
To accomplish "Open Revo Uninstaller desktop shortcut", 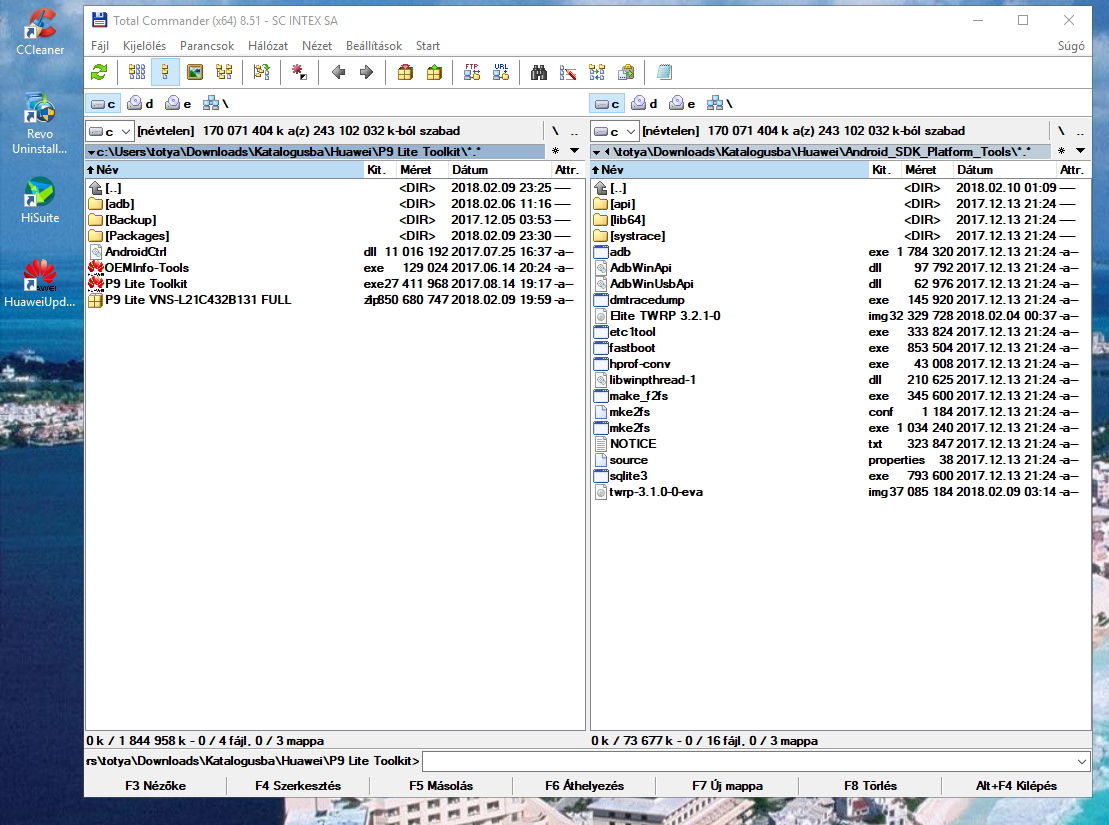I will (x=40, y=123).
